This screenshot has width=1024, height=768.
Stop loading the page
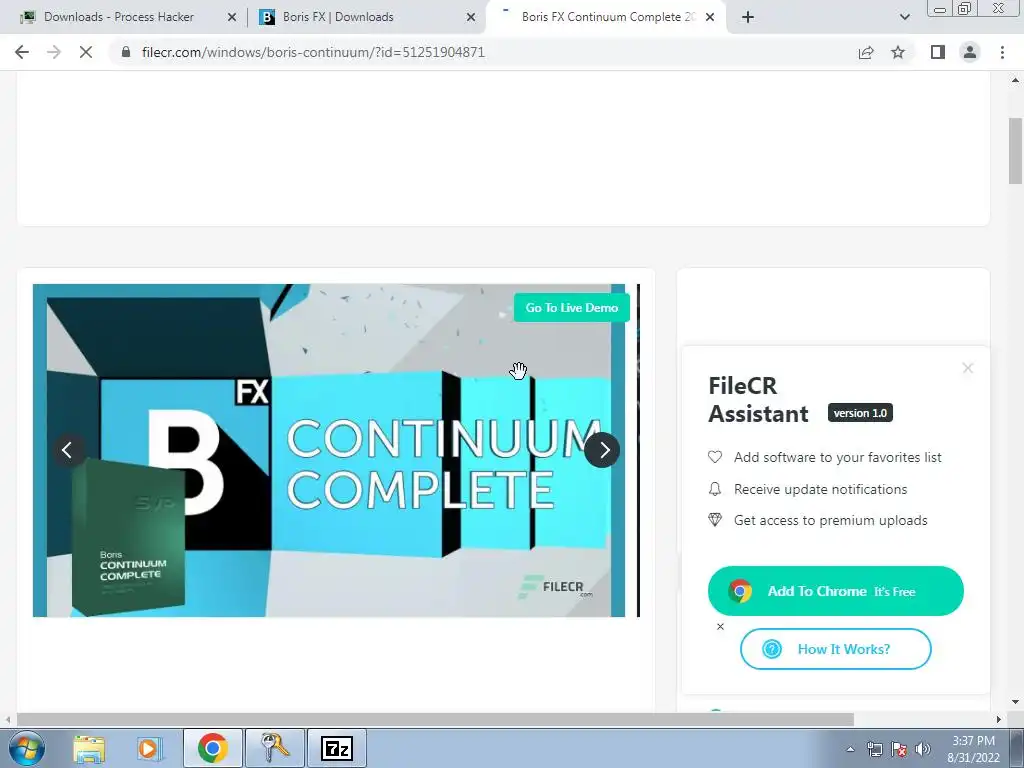point(86,52)
